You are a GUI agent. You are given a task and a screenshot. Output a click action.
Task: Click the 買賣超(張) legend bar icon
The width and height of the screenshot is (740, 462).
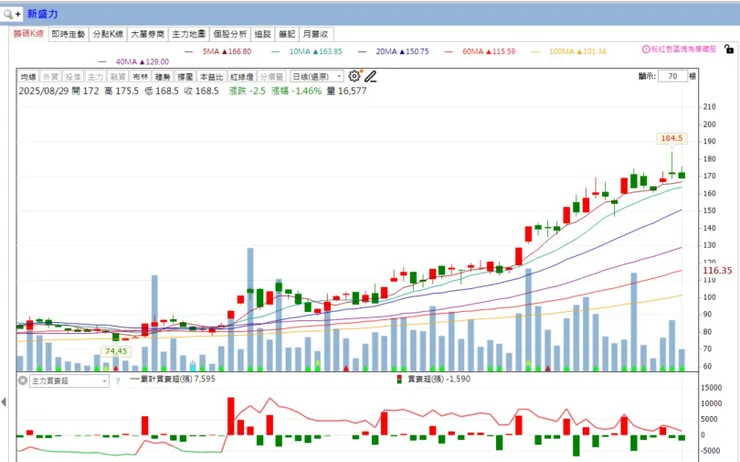399,379
